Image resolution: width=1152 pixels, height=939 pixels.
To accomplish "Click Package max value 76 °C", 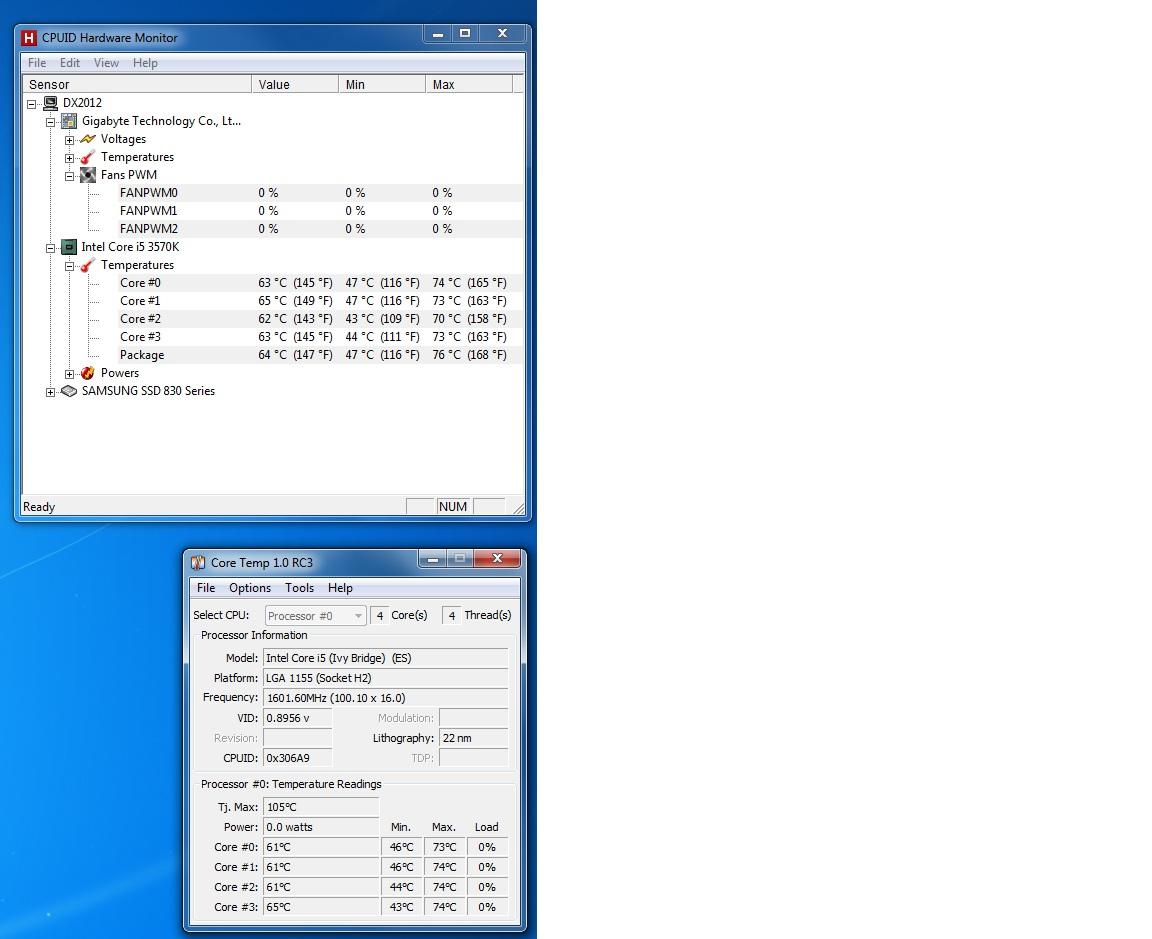I will [469, 355].
